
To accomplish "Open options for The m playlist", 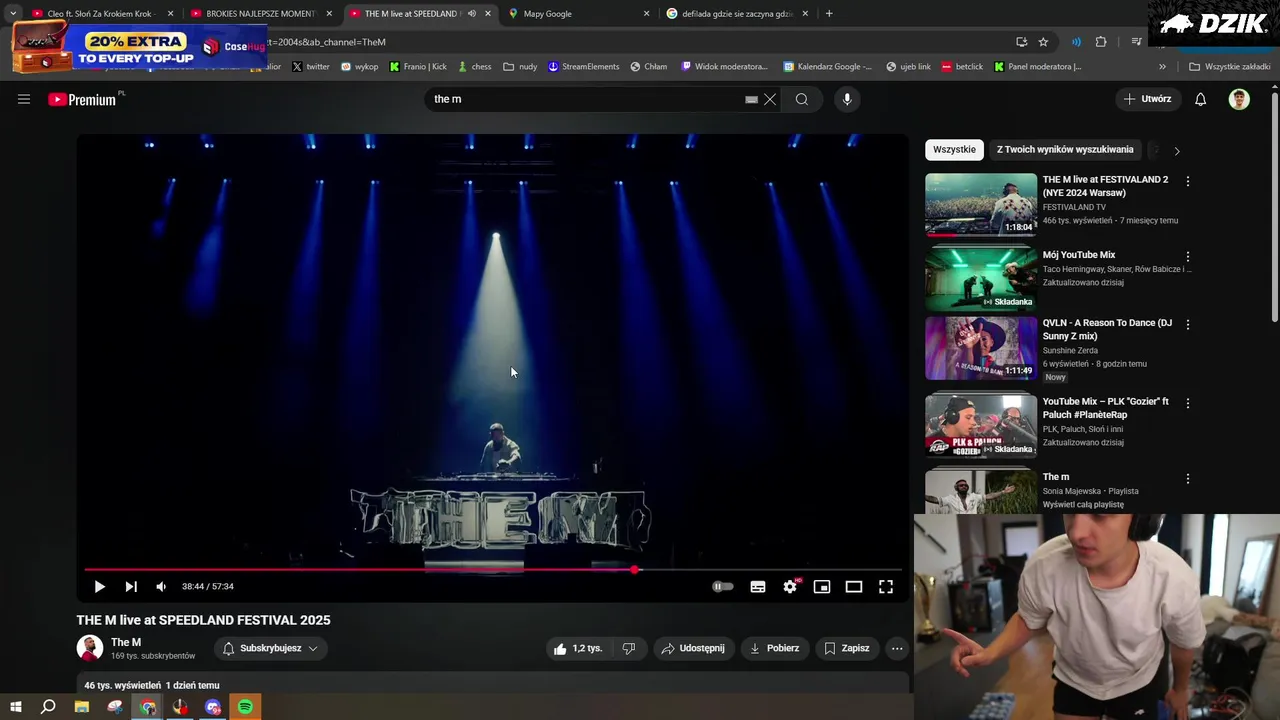I will 1188,479.
